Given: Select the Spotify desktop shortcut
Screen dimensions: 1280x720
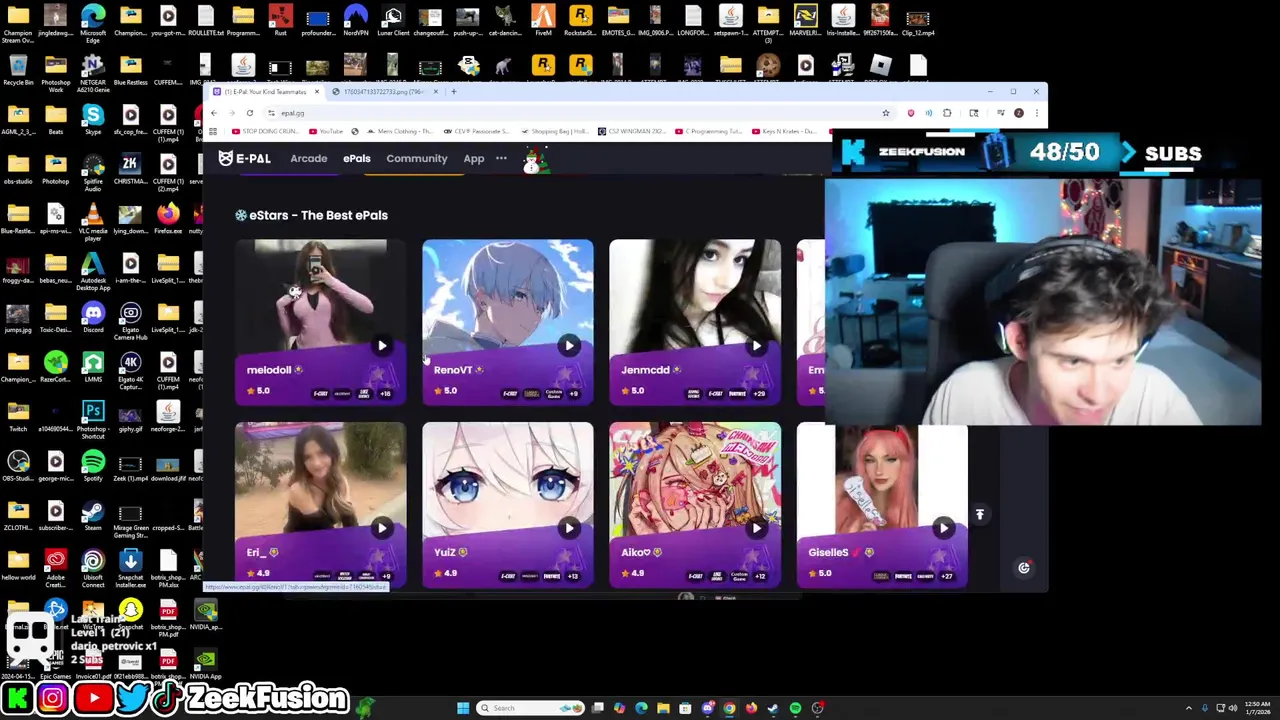Looking at the screenshot, I should 93,464.
